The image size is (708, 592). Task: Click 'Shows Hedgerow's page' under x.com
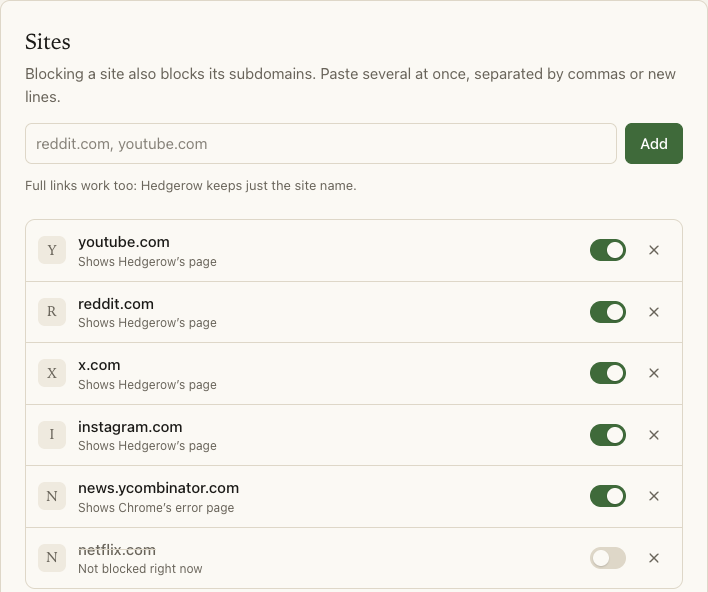[x=147, y=385]
